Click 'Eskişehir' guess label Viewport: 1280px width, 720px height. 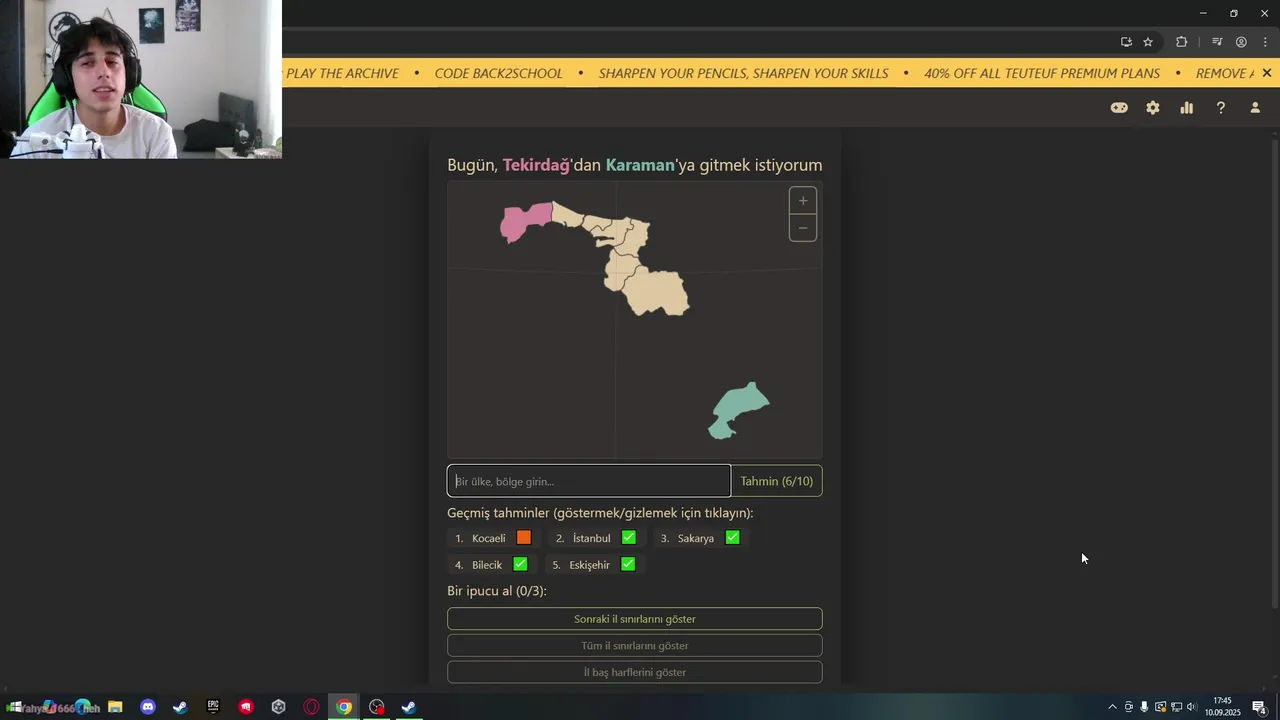pos(590,565)
